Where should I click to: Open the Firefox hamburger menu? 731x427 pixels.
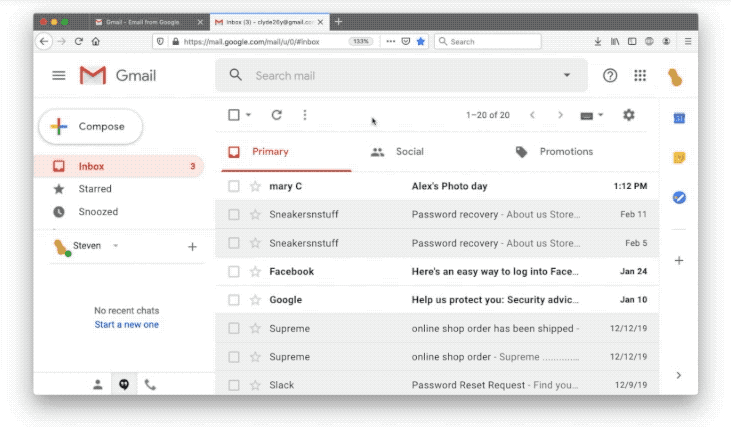click(688, 41)
